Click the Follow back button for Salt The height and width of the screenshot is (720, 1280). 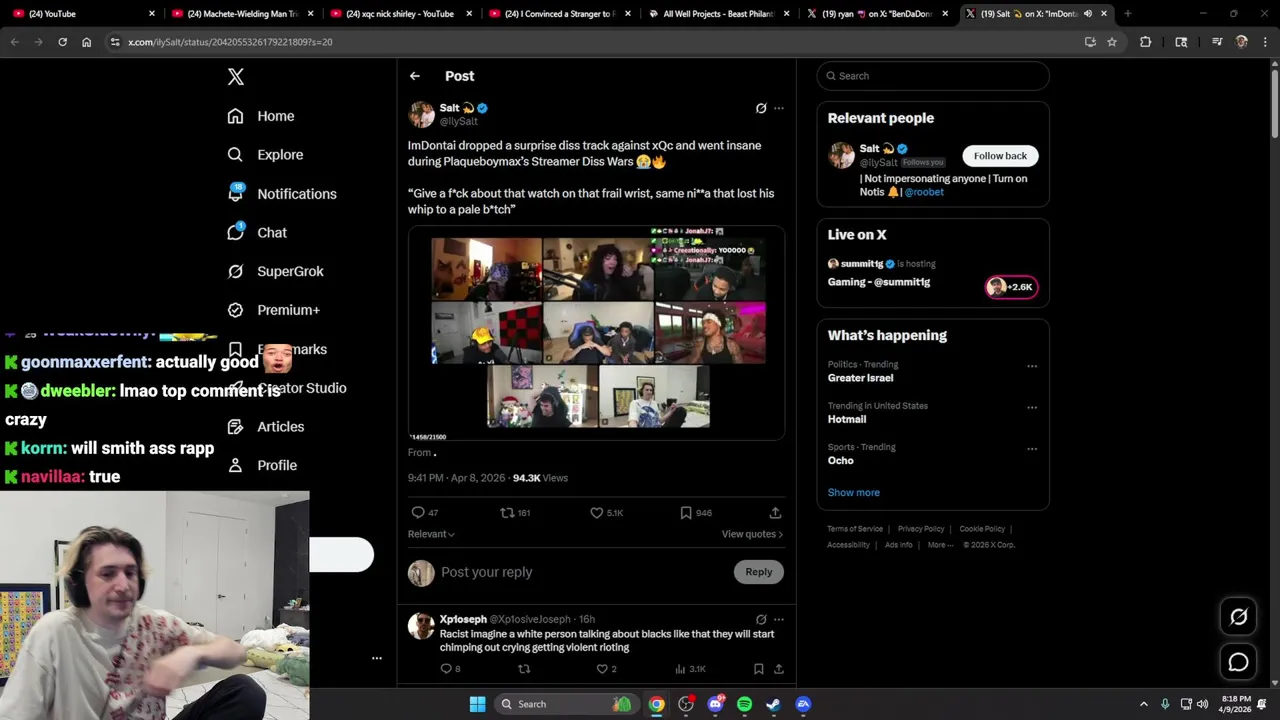(x=1000, y=156)
